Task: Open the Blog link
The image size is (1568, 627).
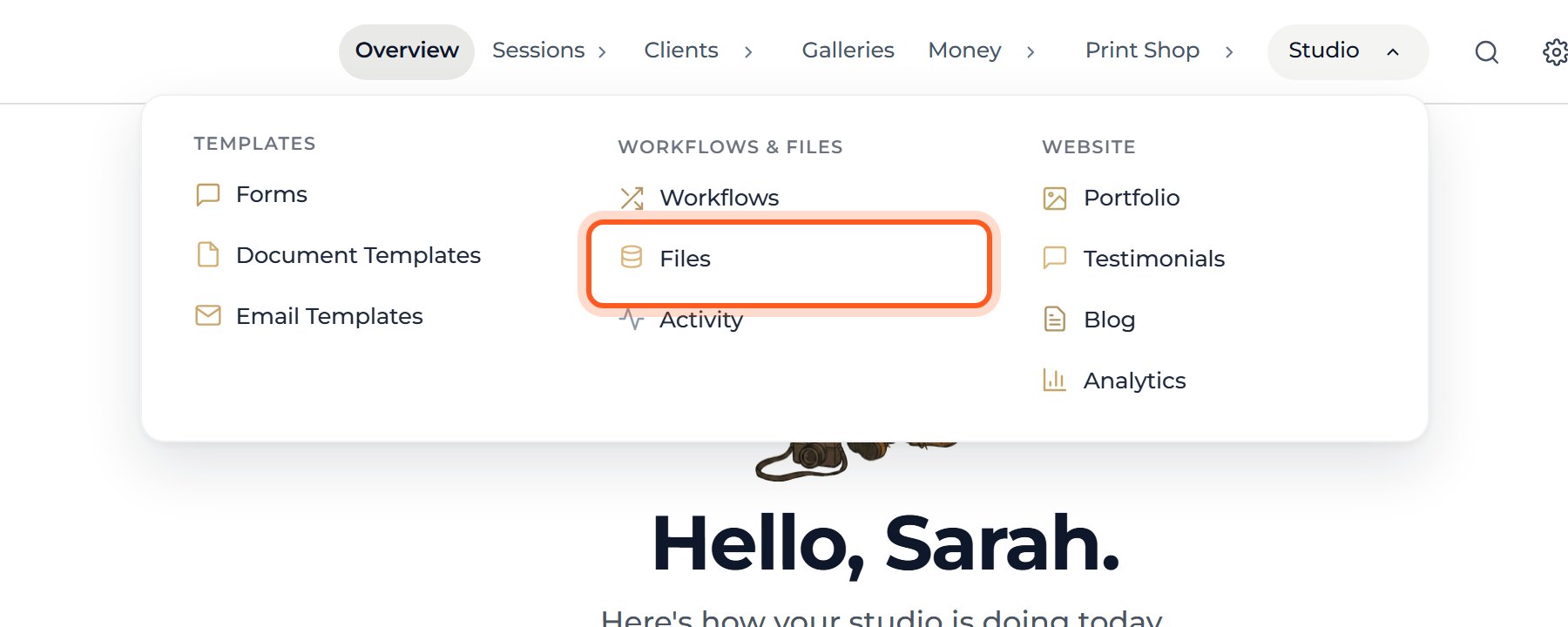Action: 1109,320
